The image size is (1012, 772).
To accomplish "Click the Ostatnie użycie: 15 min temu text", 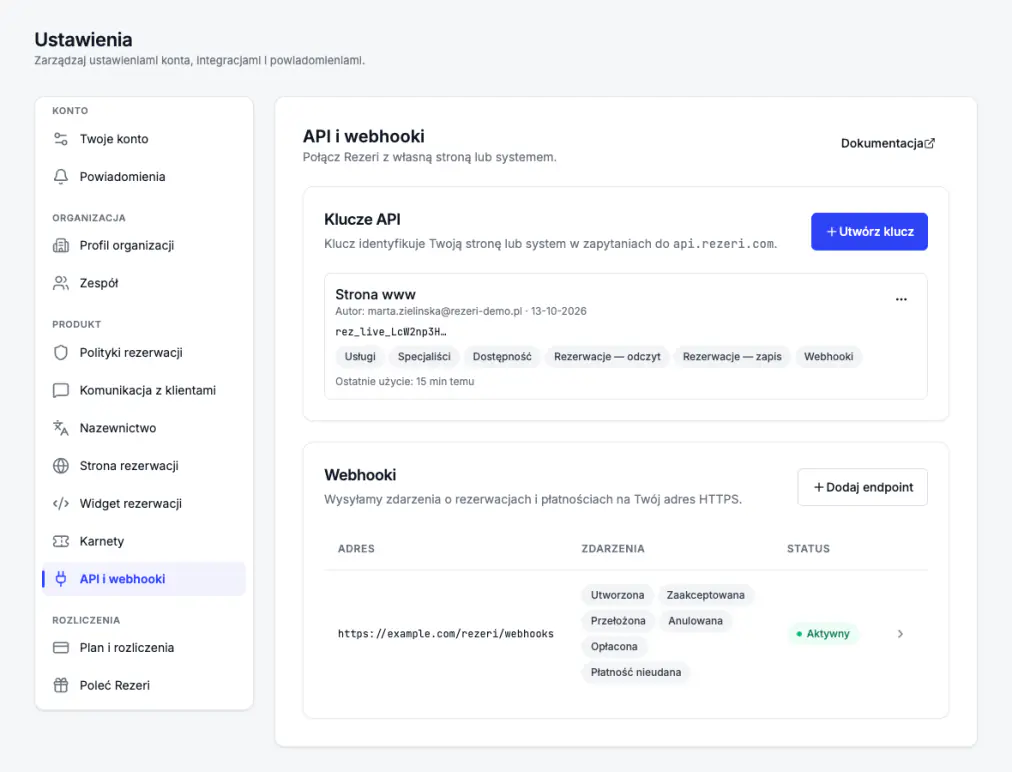I will [405, 381].
